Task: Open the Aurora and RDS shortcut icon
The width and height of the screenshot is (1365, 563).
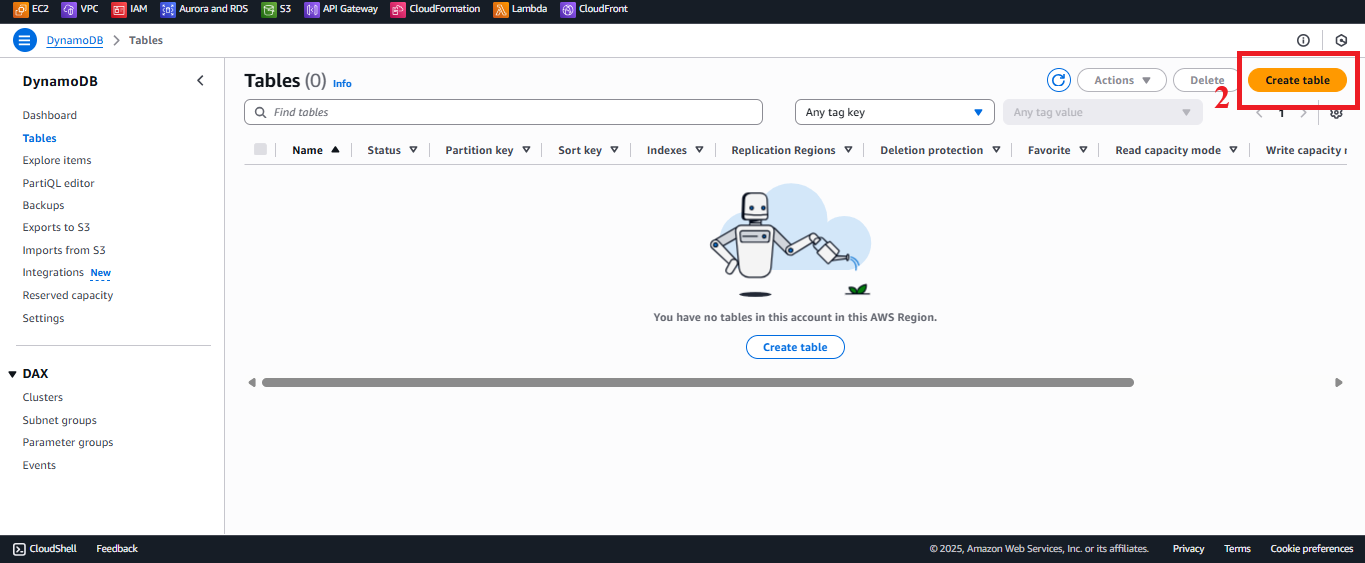Action: [167, 9]
